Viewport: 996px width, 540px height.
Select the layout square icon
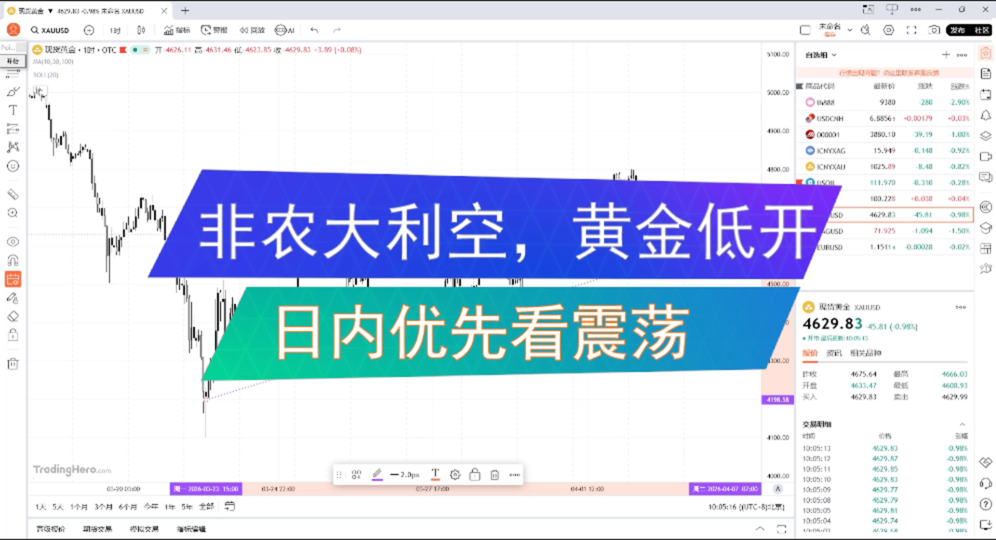click(x=805, y=30)
